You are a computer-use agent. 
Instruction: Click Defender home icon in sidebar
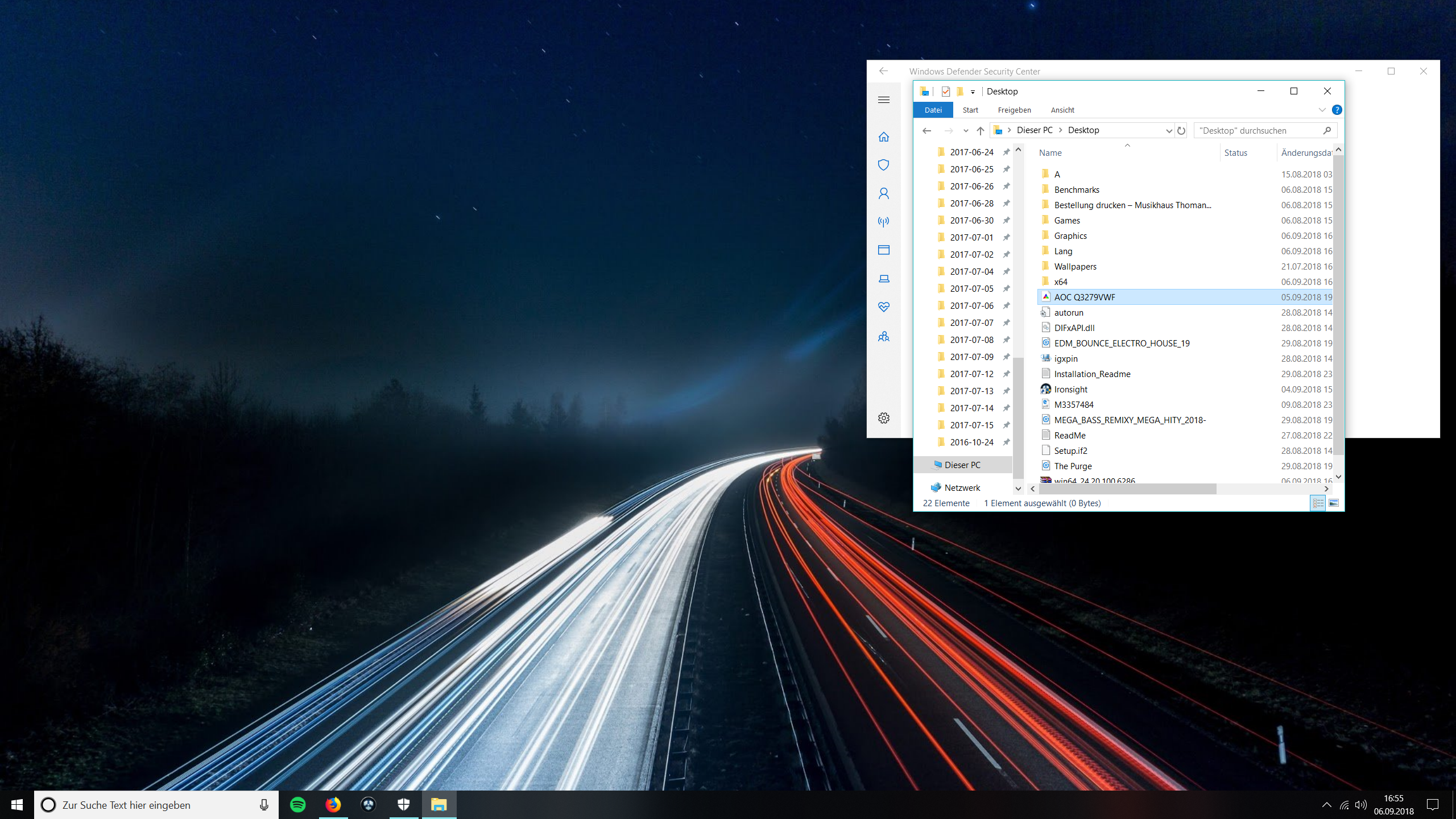883,136
